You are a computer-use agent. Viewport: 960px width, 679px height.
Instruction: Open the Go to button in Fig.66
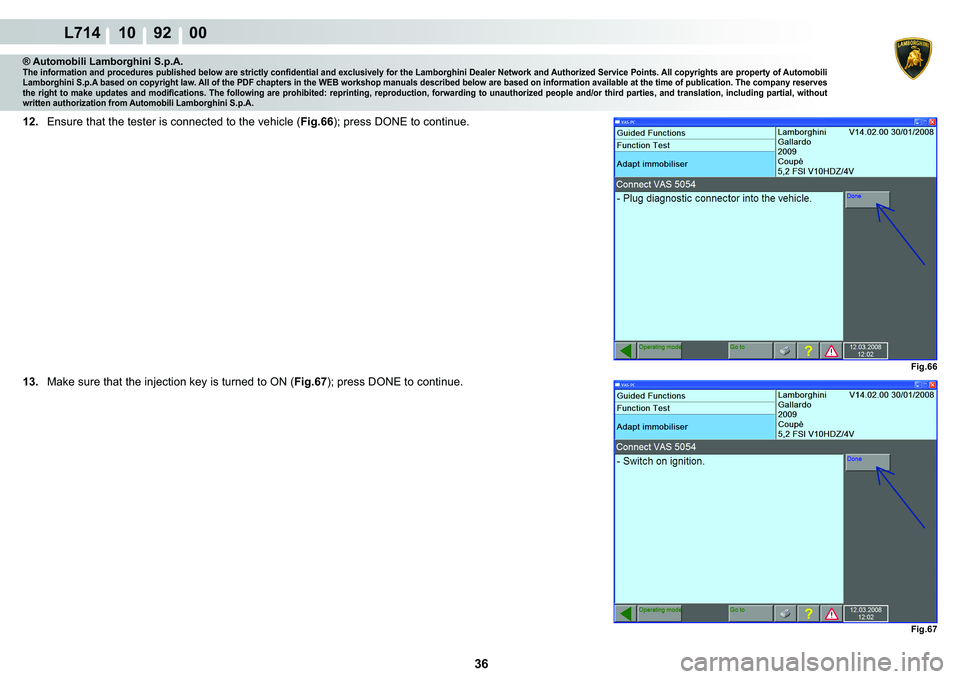(750, 350)
